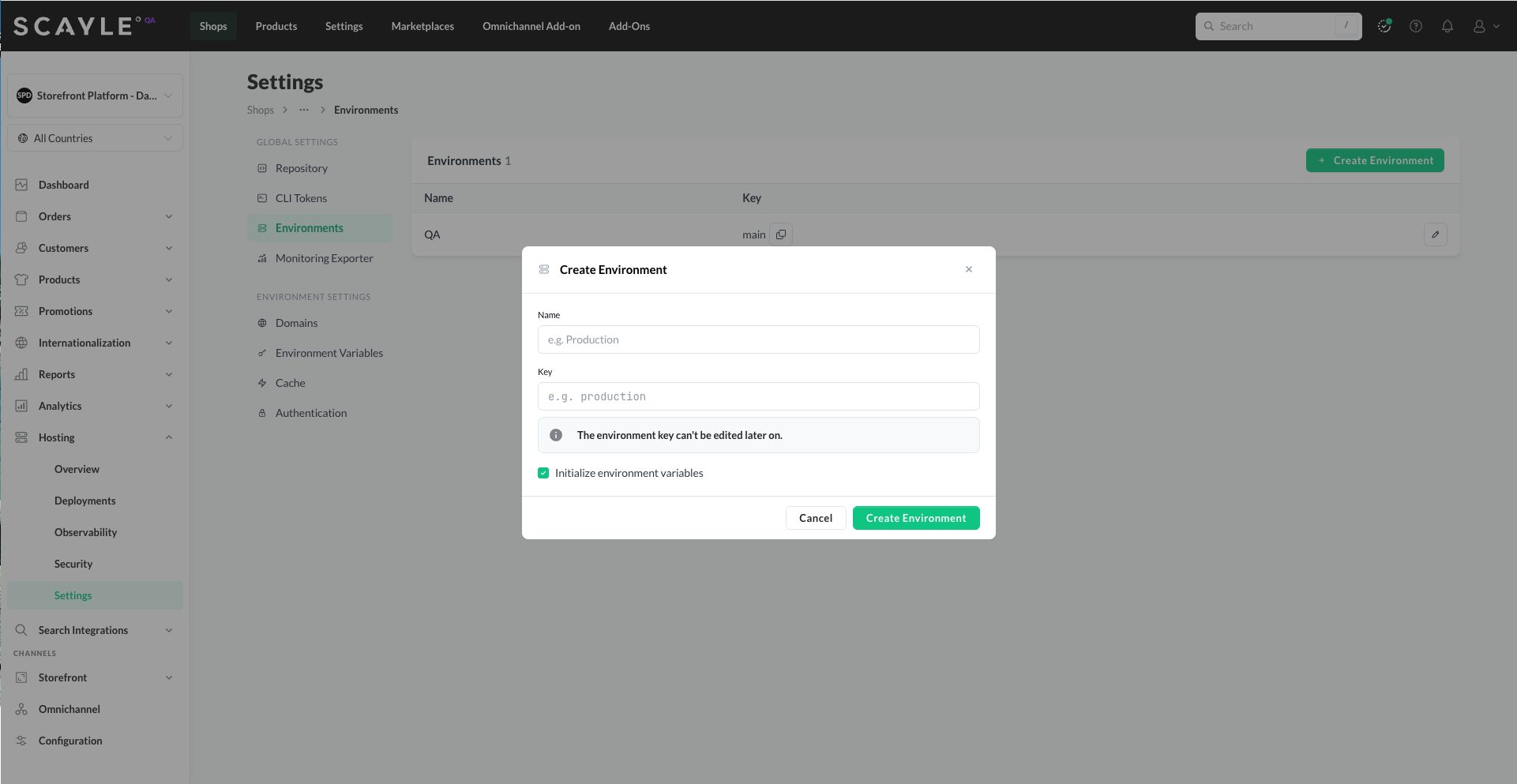The width and height of the screenshot is (1517, 784).
Task: Close the Create Environment dialog
Action: [969, 269]
